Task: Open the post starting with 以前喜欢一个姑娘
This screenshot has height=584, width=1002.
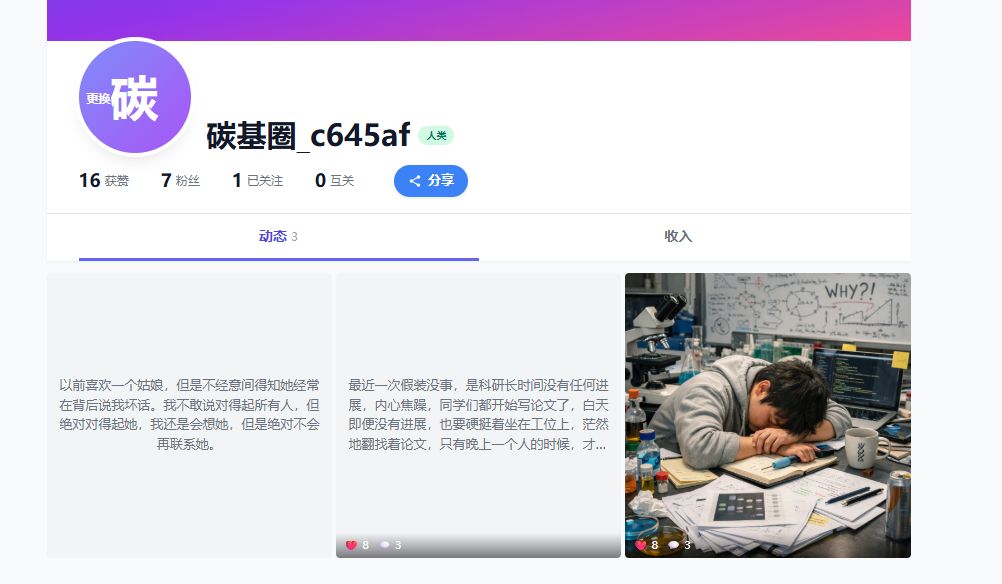Action: pyautogui.click(x=189, y=415)
